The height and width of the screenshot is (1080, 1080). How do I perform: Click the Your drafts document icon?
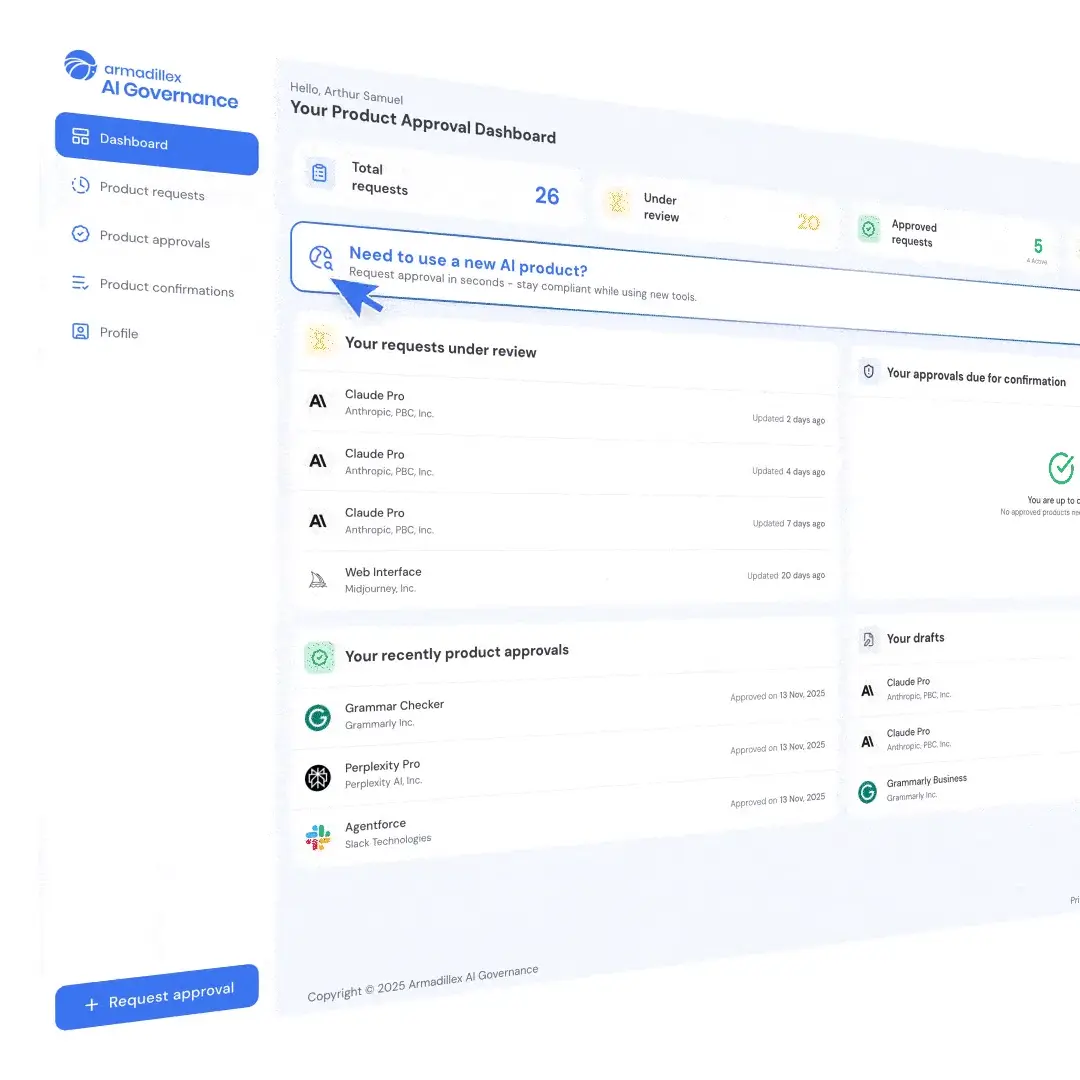pyautogui.click(x=869, y=640)
